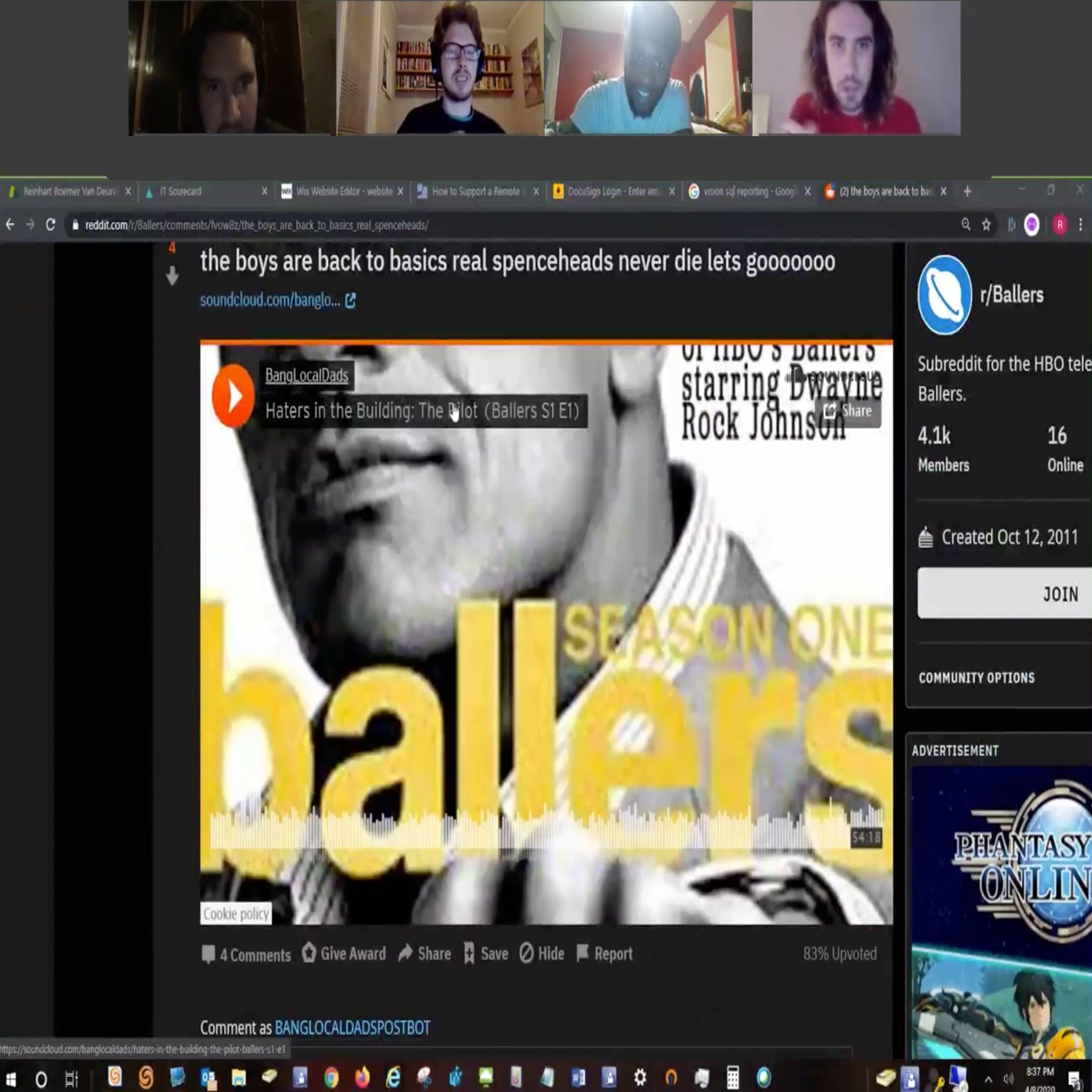Open the Windows Start menu

click(10, 1079)
